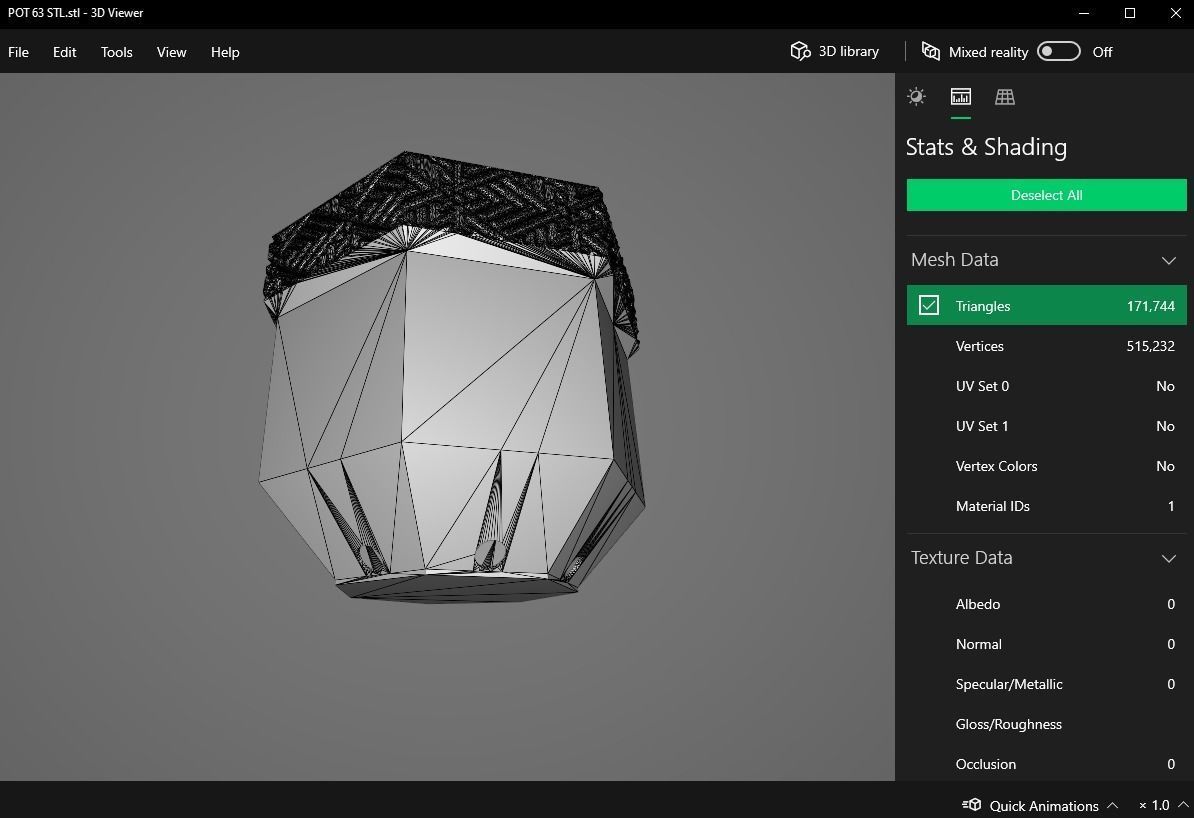Select the Gloss/Roughness texture row
Screen dimensions: 1194x818
(1046, 724)
